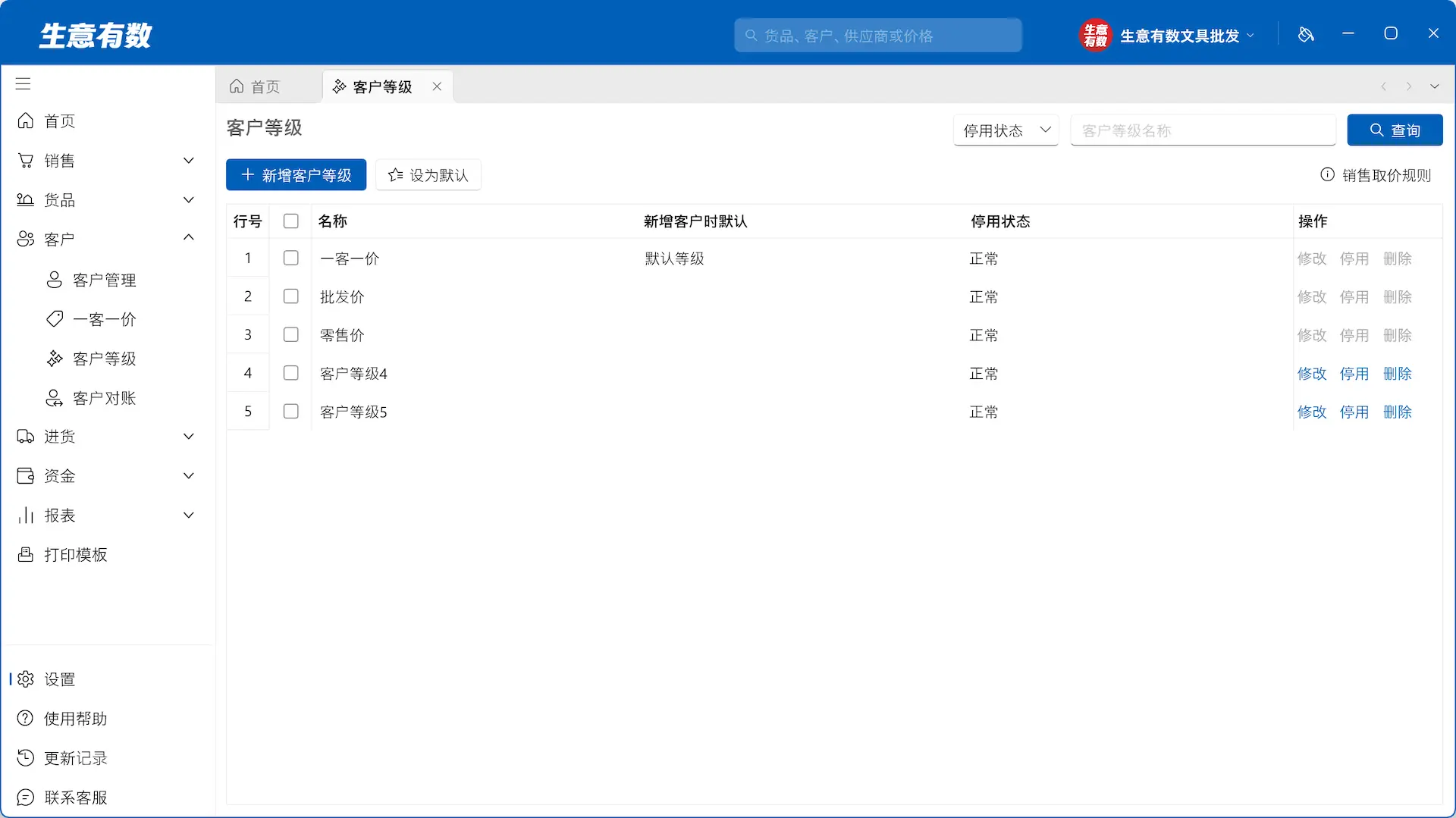Screen dimensions: 1456x818
Task: Open the 停用状态 filter dropdown
Action: [1006, 130]
